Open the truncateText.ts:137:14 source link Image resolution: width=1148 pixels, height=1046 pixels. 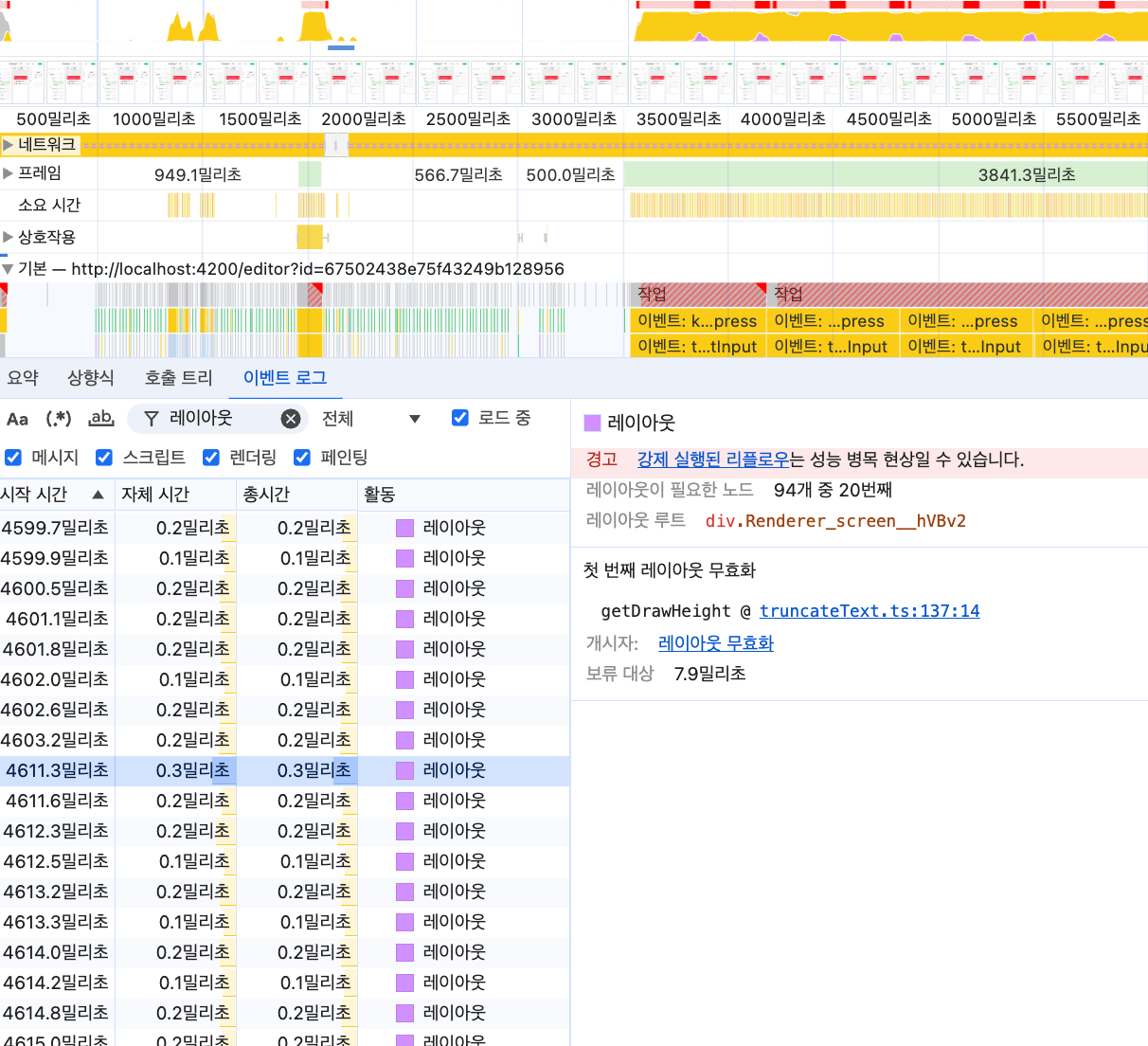(869, 611)
